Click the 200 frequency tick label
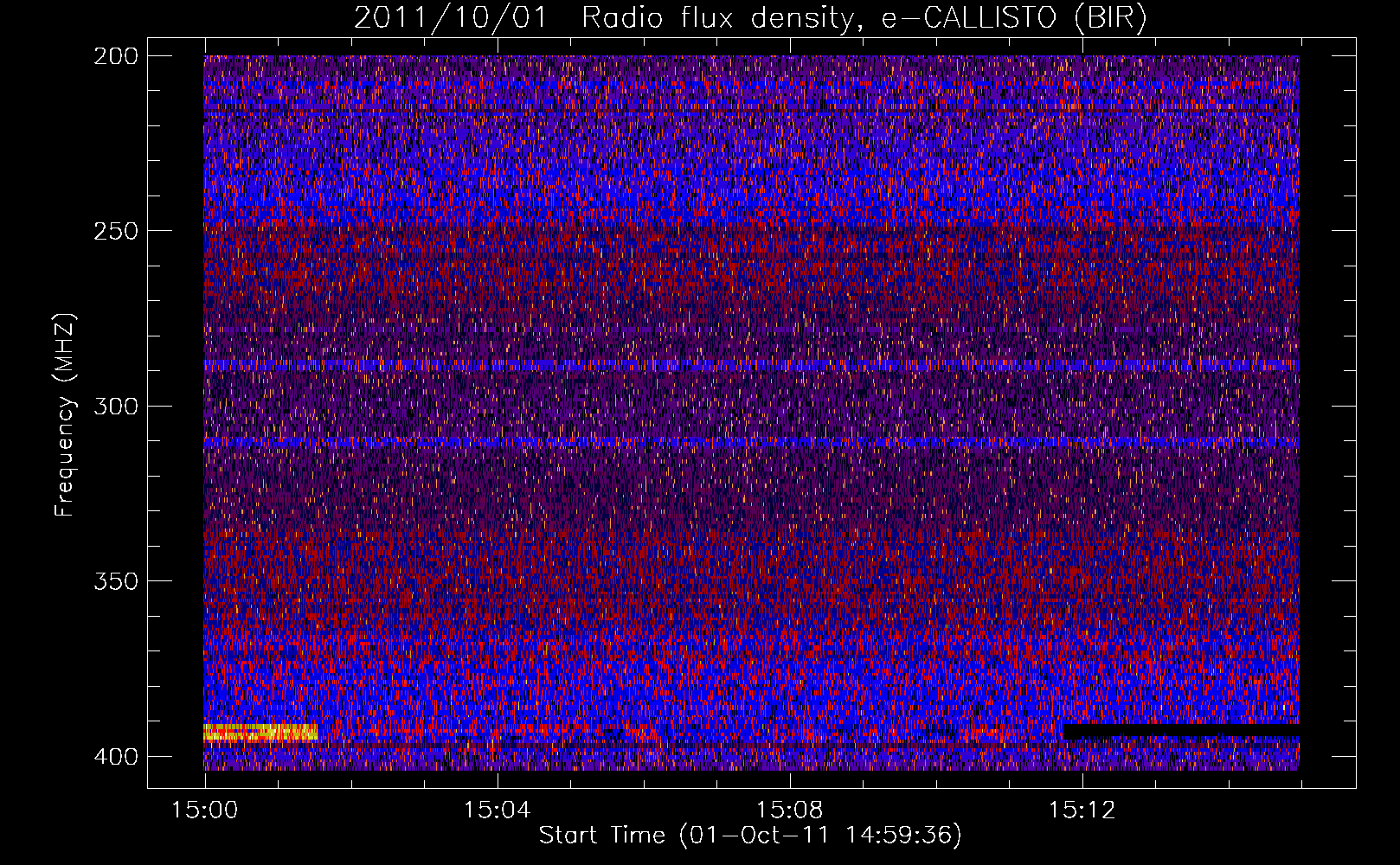The height and width of the screenshot is (865, 1400). coord(115,56)
